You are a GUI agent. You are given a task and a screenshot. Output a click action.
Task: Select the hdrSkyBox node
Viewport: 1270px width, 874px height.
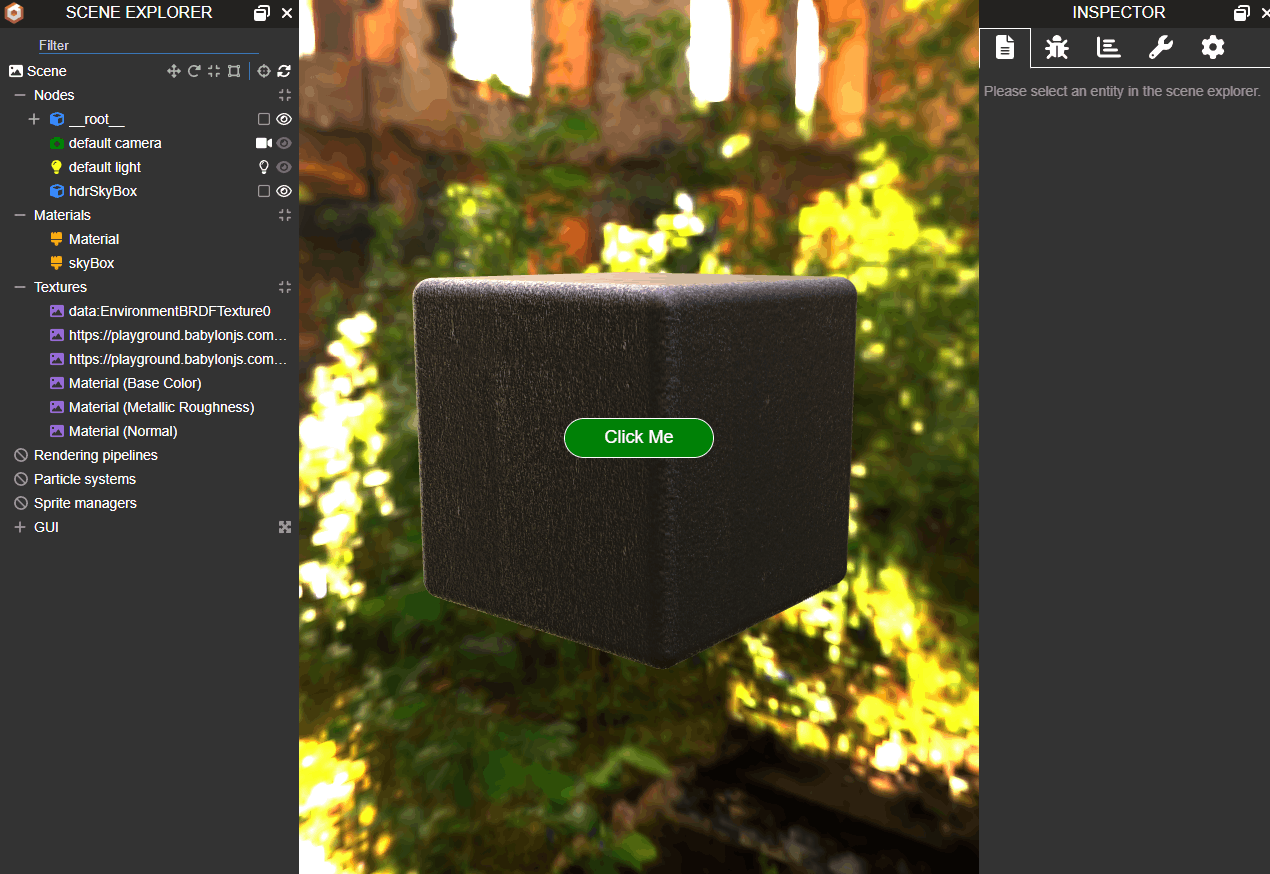click(103, 191)
